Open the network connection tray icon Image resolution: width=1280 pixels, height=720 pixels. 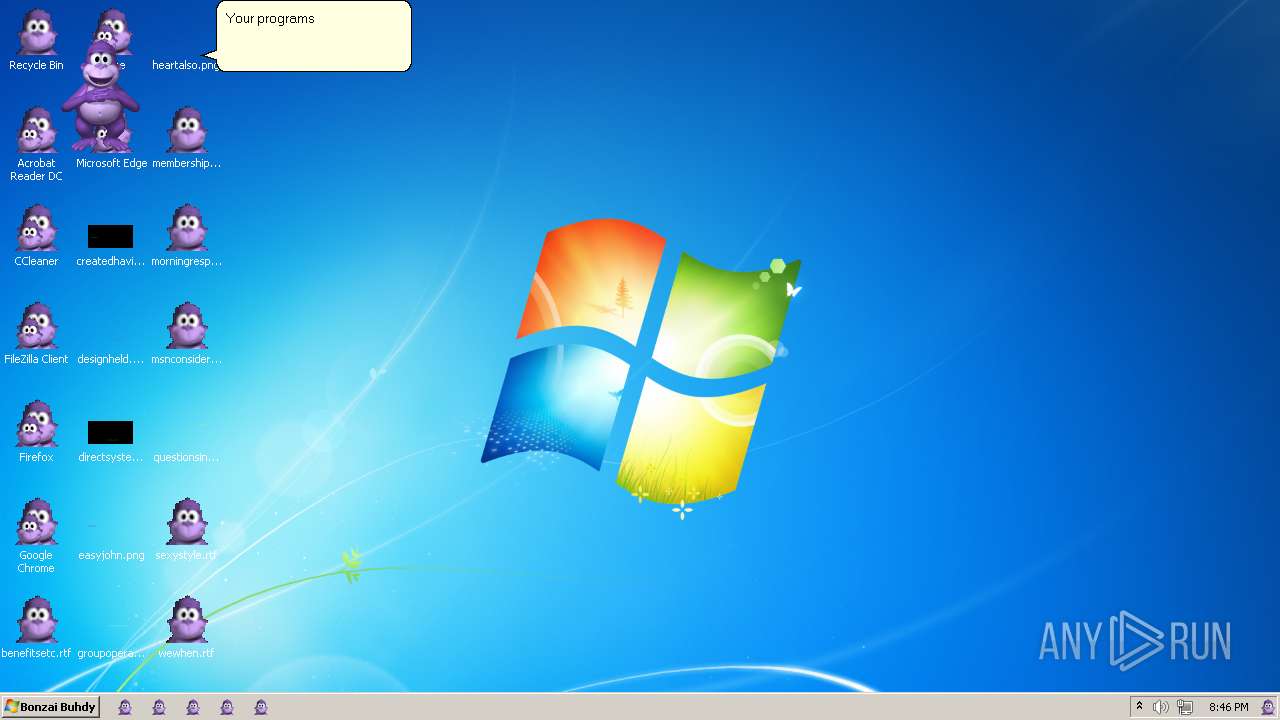click(1185, 707)
